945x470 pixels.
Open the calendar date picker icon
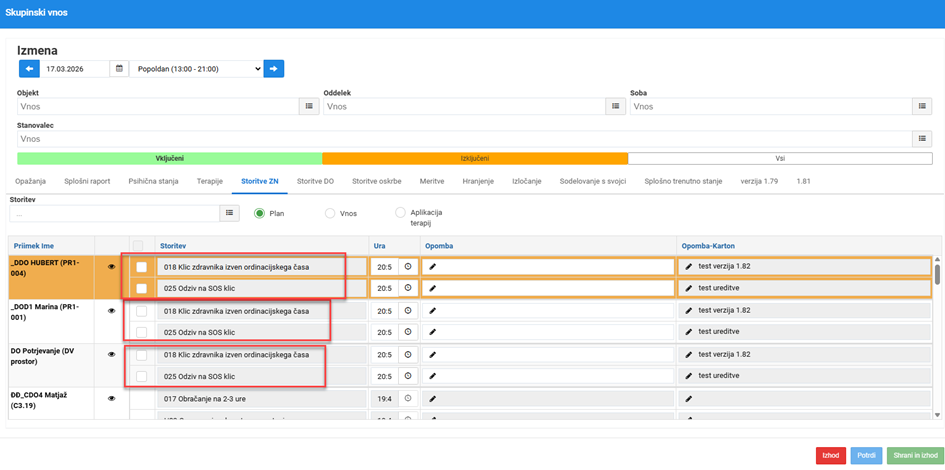point(119,69)
